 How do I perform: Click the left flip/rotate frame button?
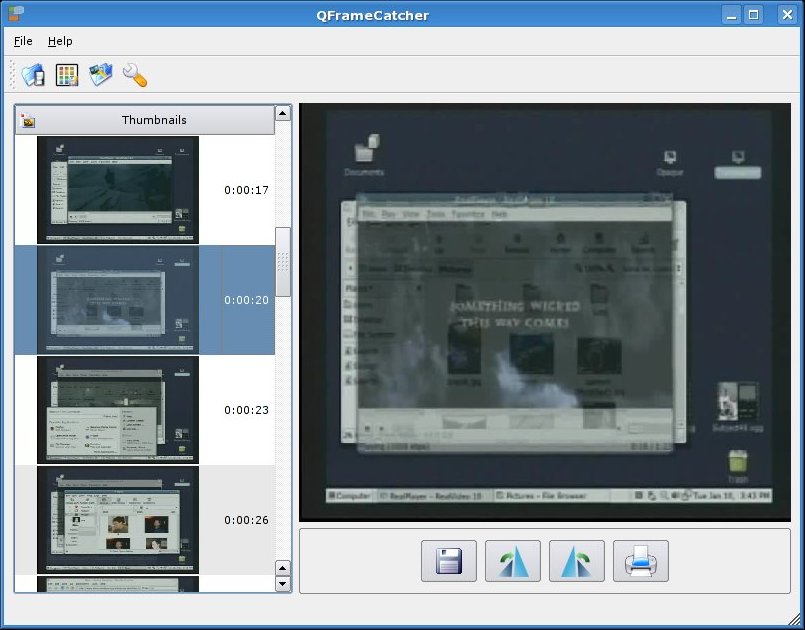coord(513,561)
